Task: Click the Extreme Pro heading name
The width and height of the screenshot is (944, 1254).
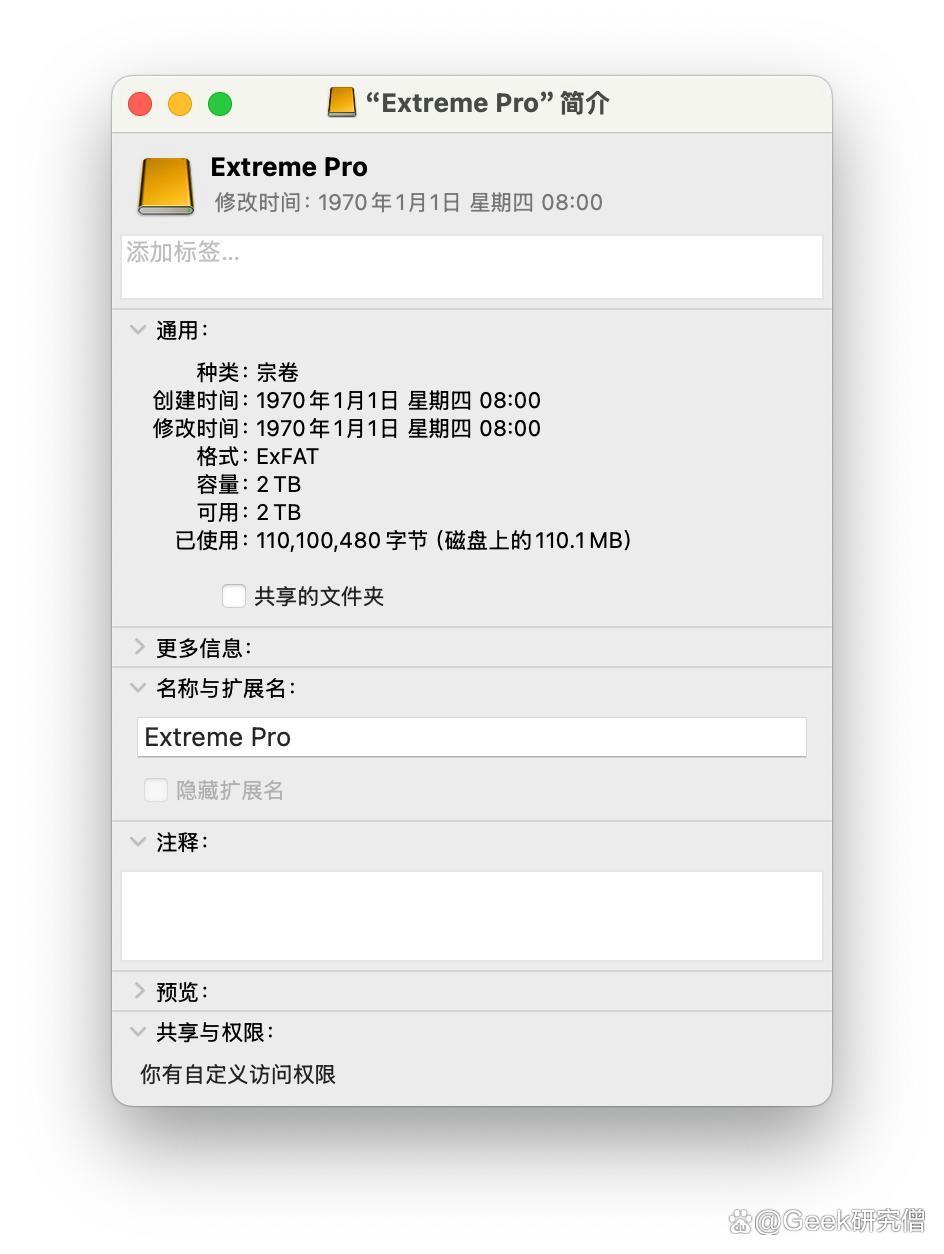Action: click(x=289, y=167)
